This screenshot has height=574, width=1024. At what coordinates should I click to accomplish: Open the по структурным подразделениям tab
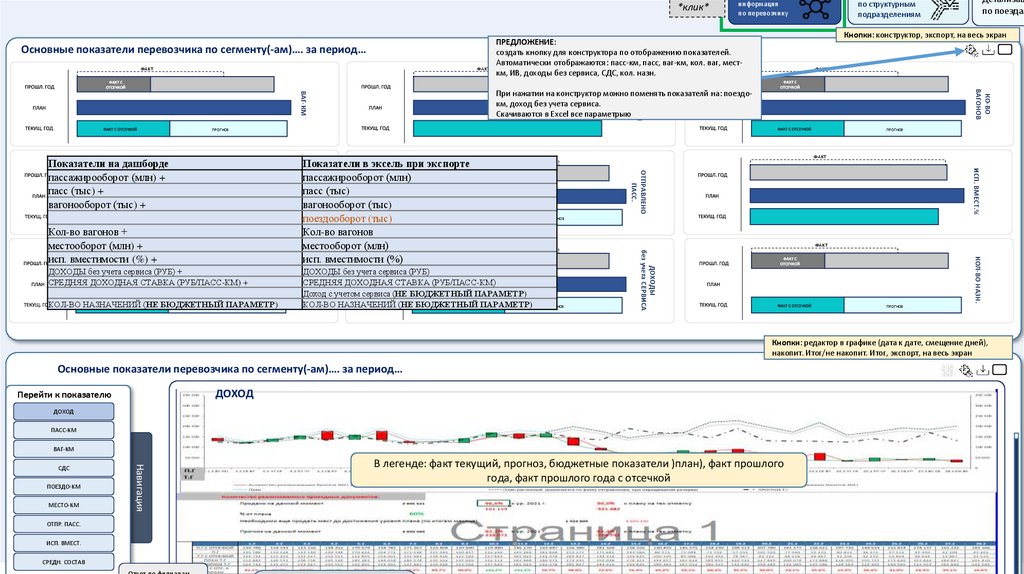click(909, 10)
